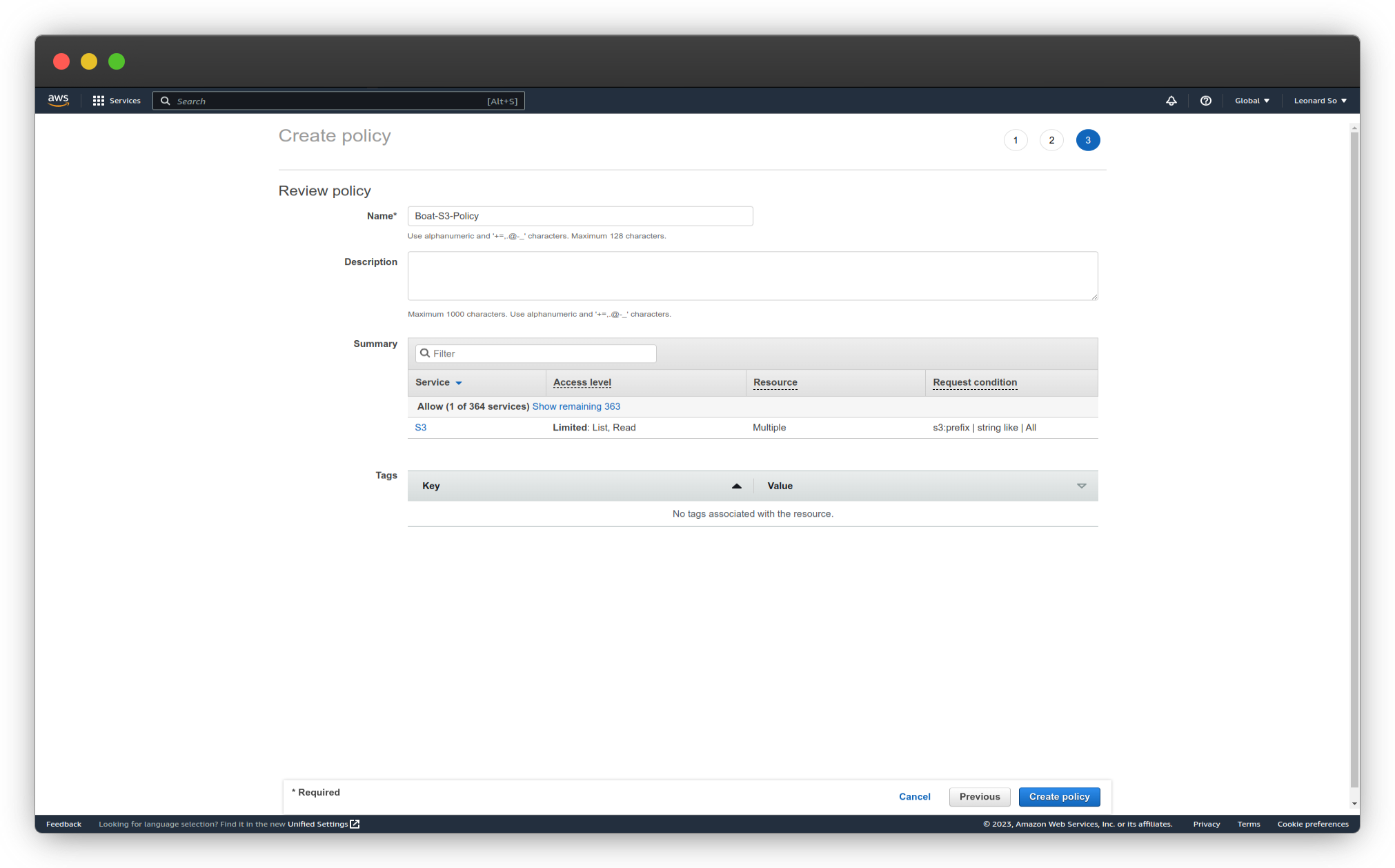Sort tags by Key ascending arrow
Image resolution: width=1395 pixels, height=868 pixels.
pyautogui.click(x=736, y=486)
